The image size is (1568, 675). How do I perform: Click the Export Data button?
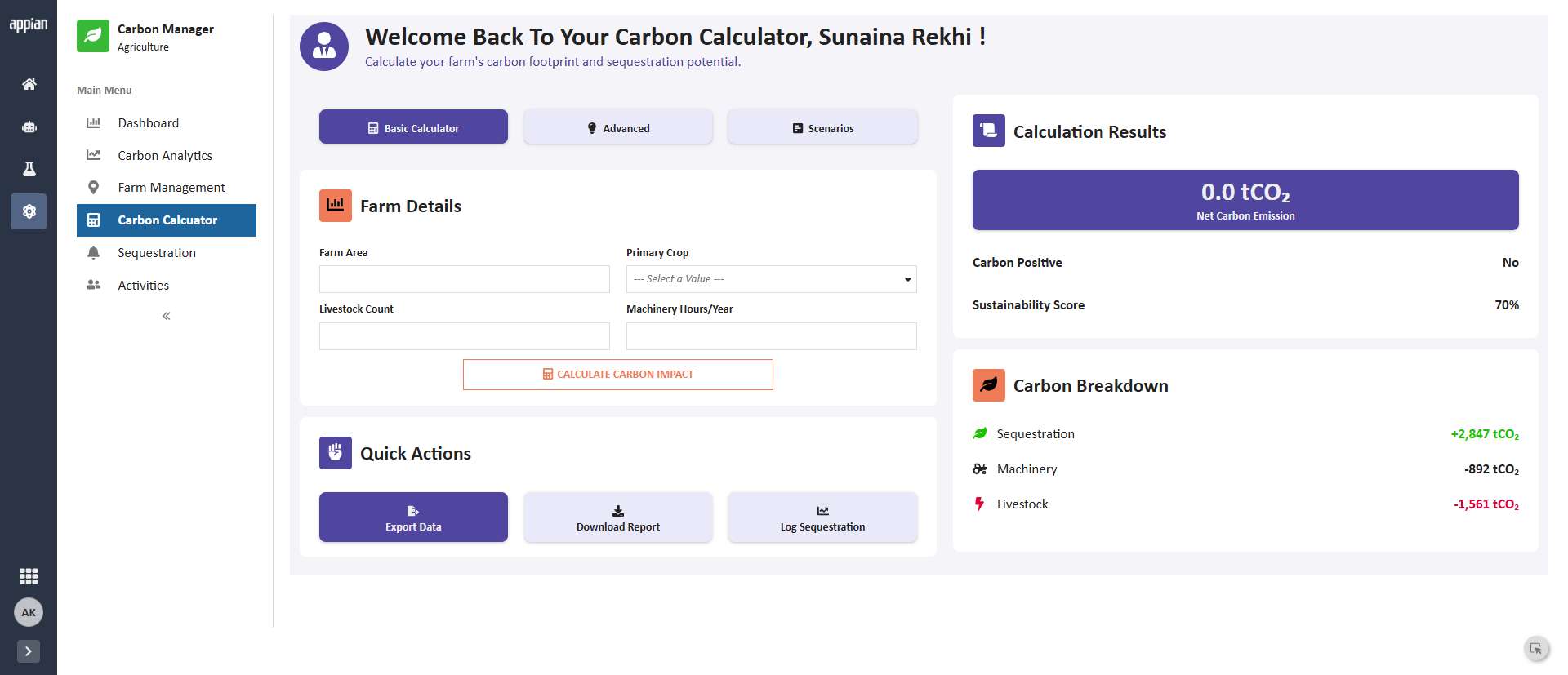pos(413,517)
